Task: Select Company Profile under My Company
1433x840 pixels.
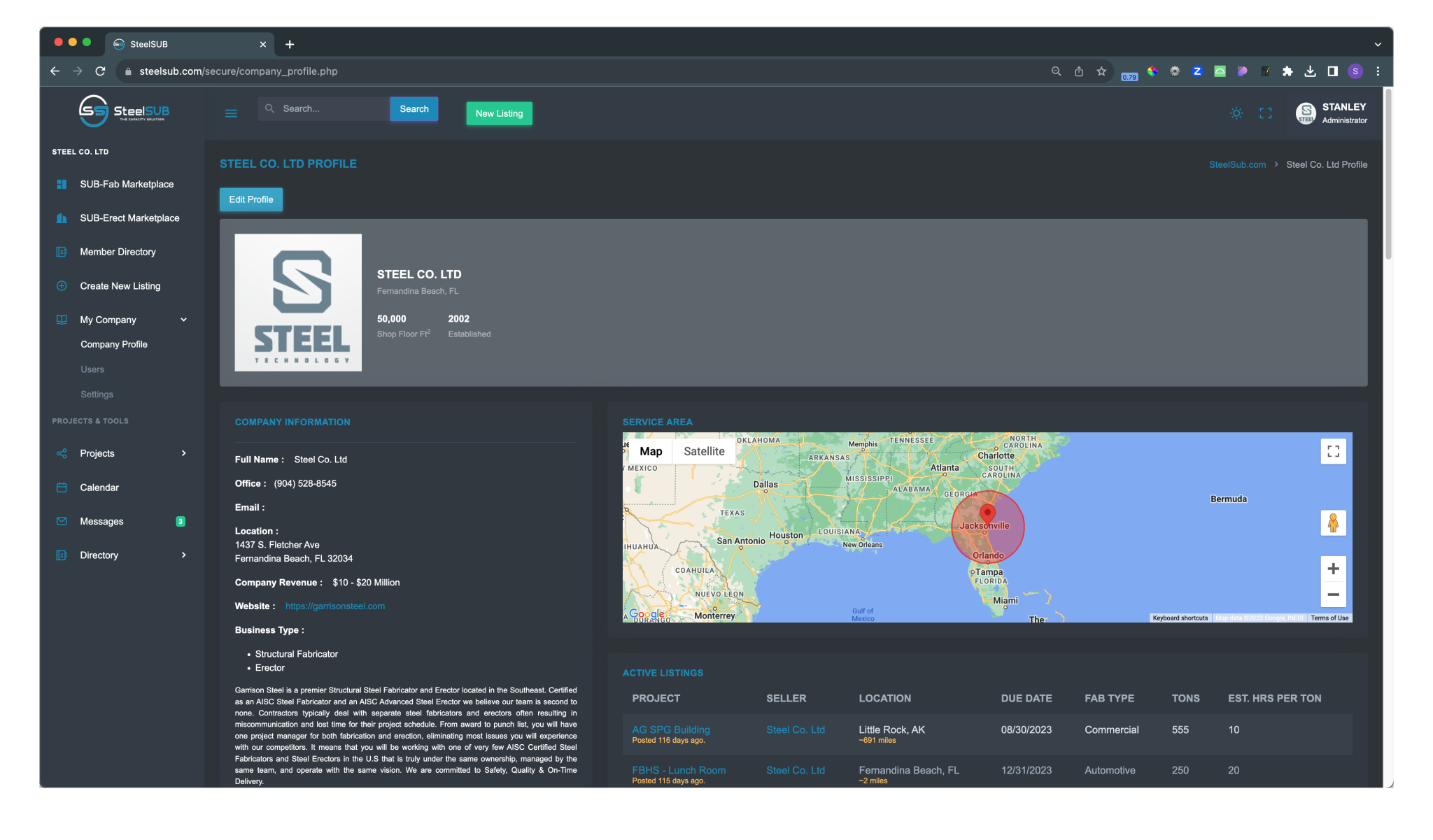Action: click(x=113, y=344)
